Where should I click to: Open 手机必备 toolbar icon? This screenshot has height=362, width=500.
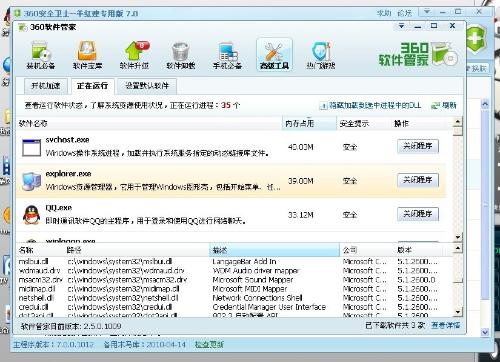227,55
